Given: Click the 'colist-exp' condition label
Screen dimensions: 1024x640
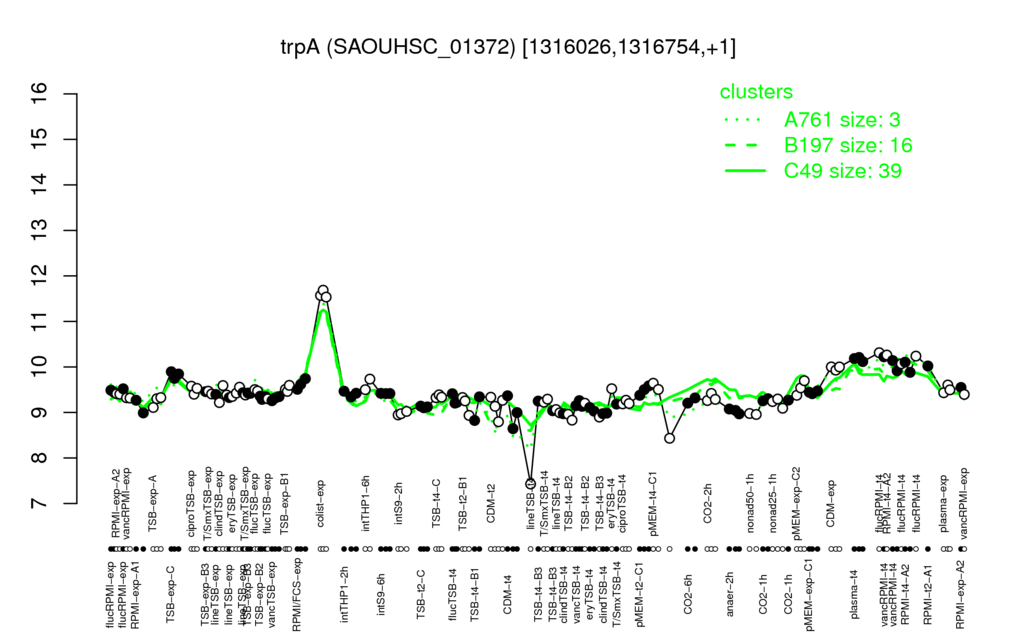Looking at the screenshot, I should [322, 504].
